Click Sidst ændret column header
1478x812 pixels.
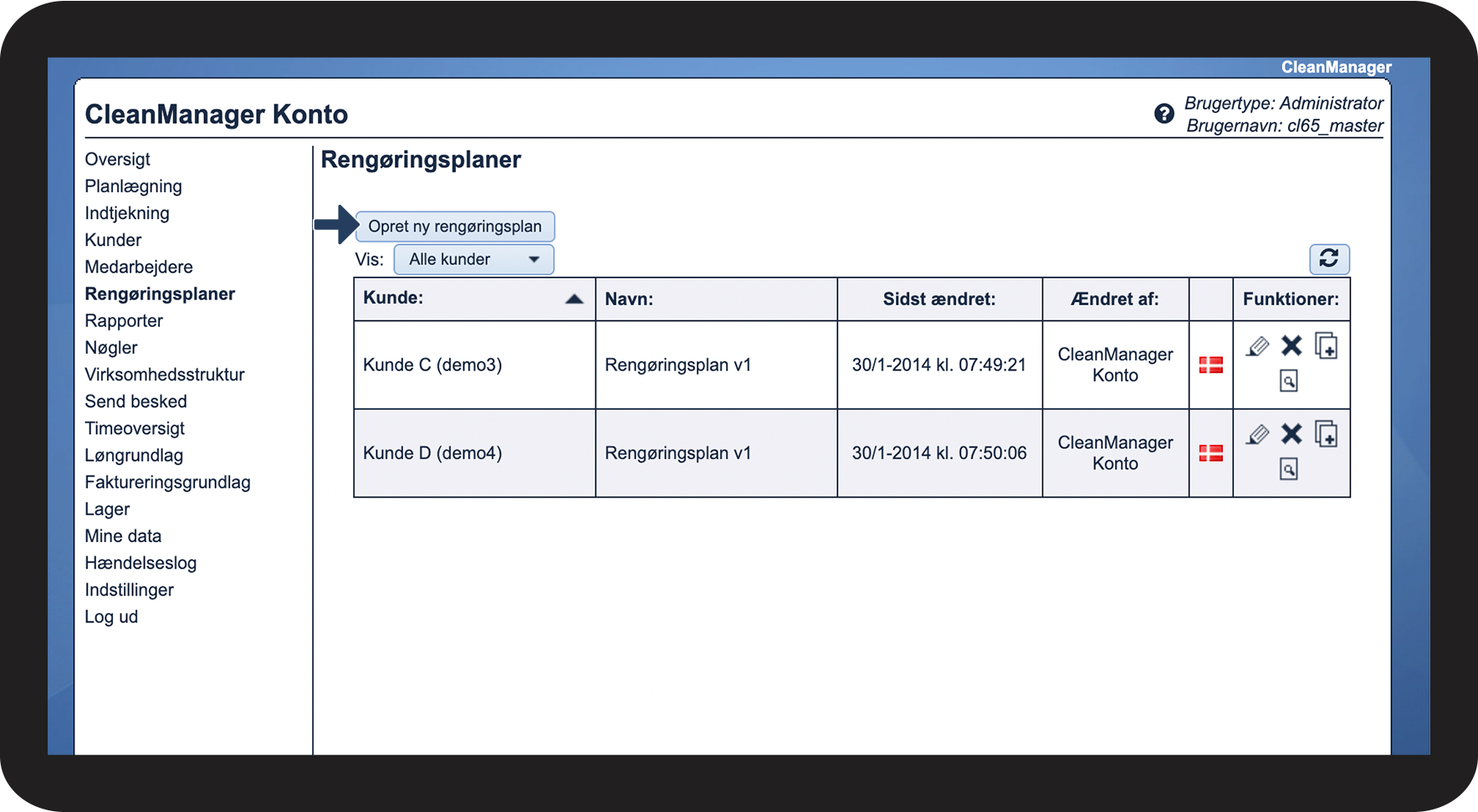tap(939, 299)
